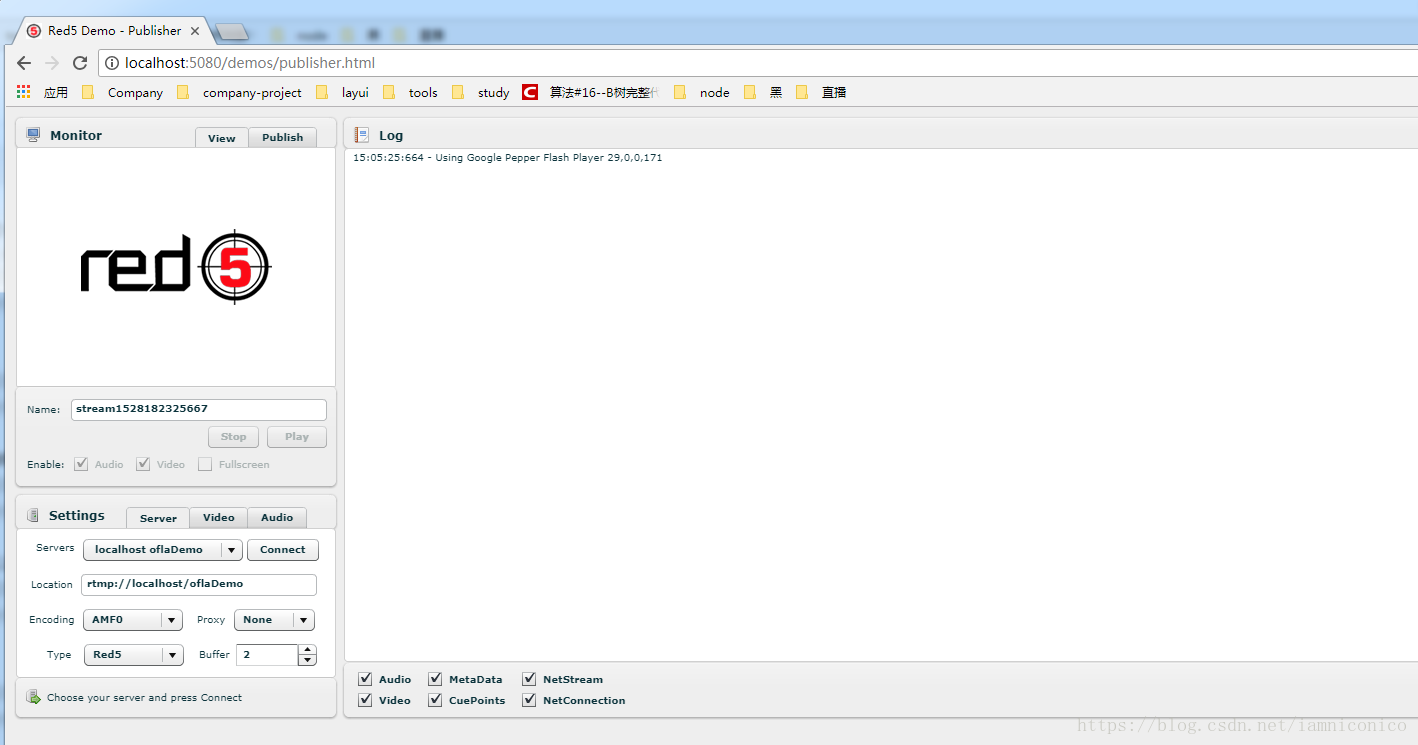Close the Red5 Demo browser tab

tap(195, 31)
